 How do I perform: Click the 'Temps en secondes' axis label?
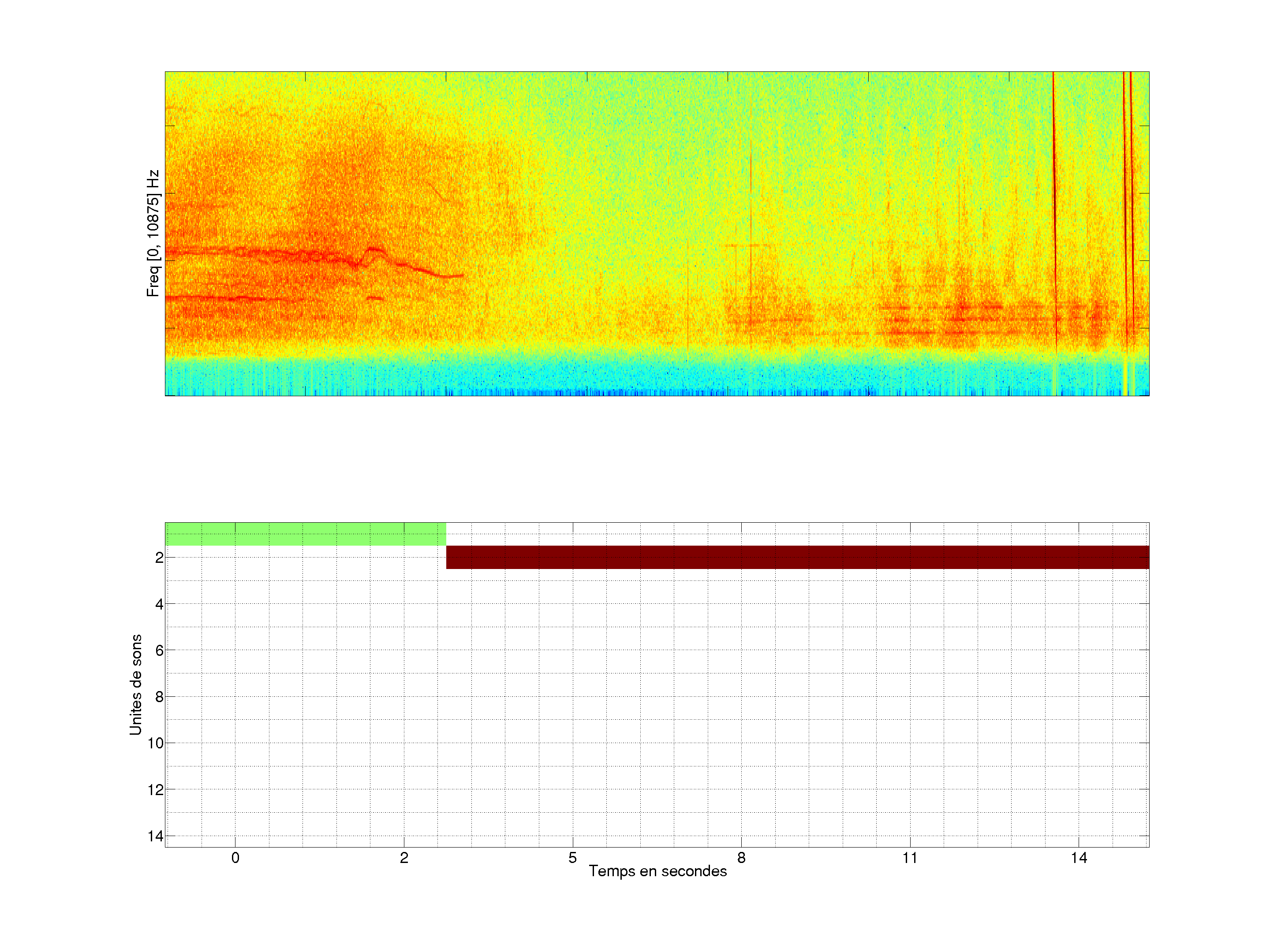point(657,871)
